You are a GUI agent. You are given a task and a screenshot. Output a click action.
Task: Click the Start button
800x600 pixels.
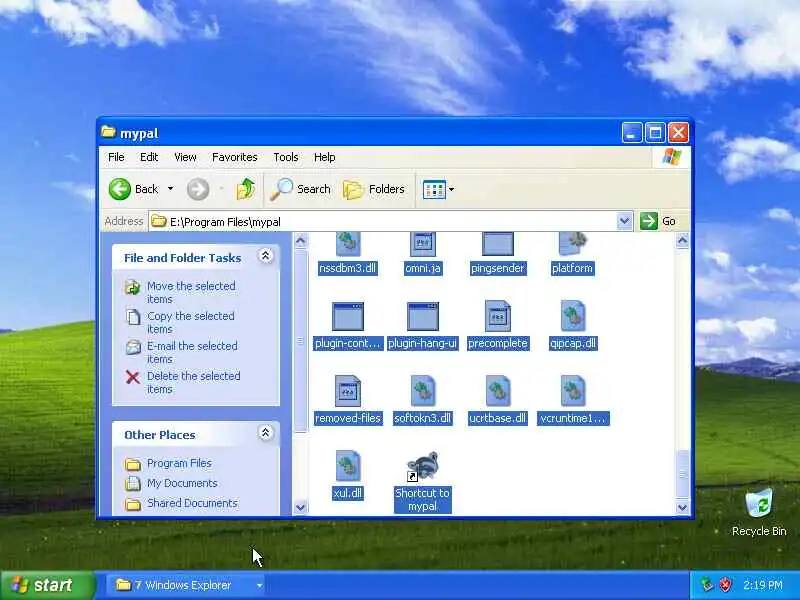point(47,585)
